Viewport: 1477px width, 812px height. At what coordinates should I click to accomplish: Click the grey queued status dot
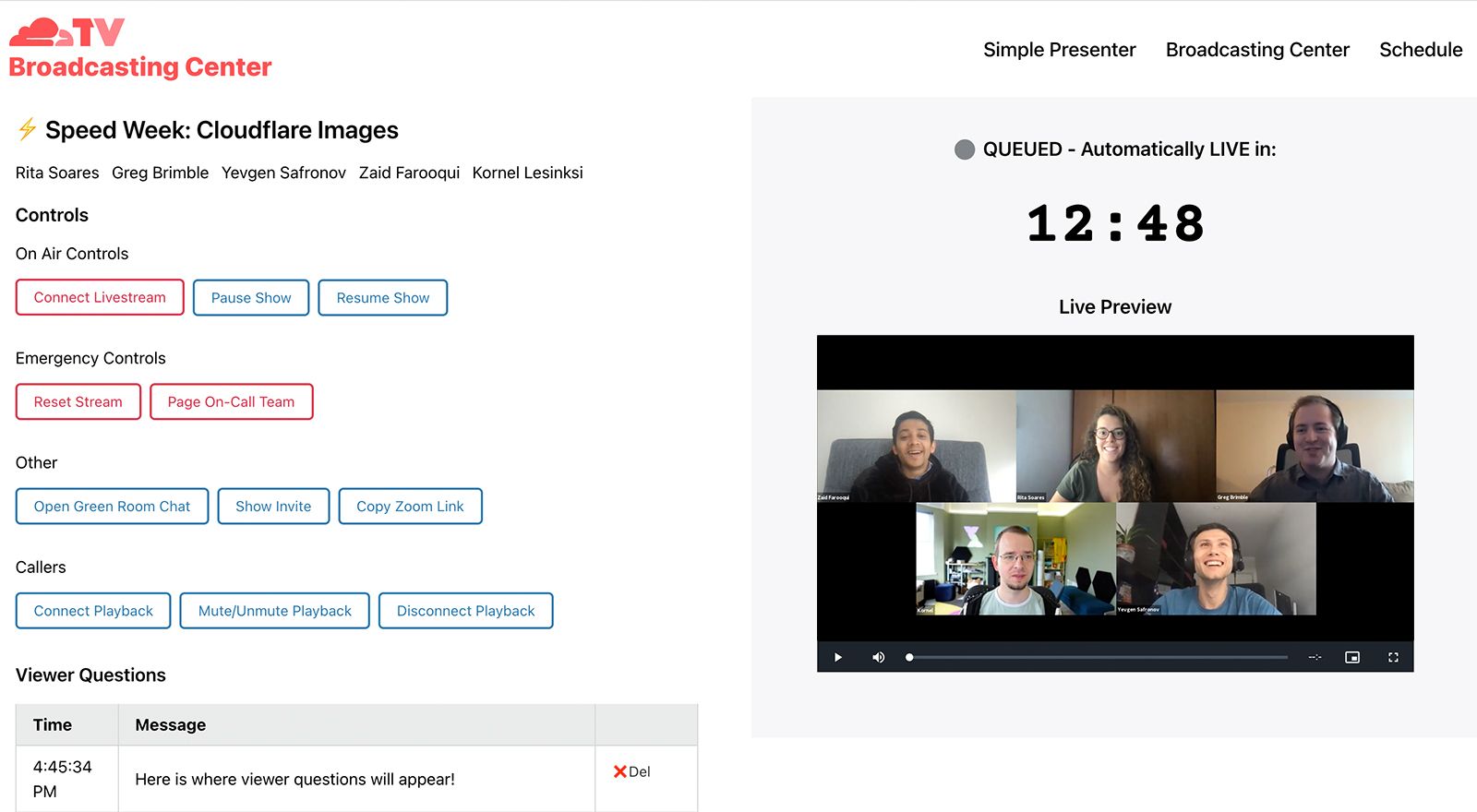(x=965, y=149)
